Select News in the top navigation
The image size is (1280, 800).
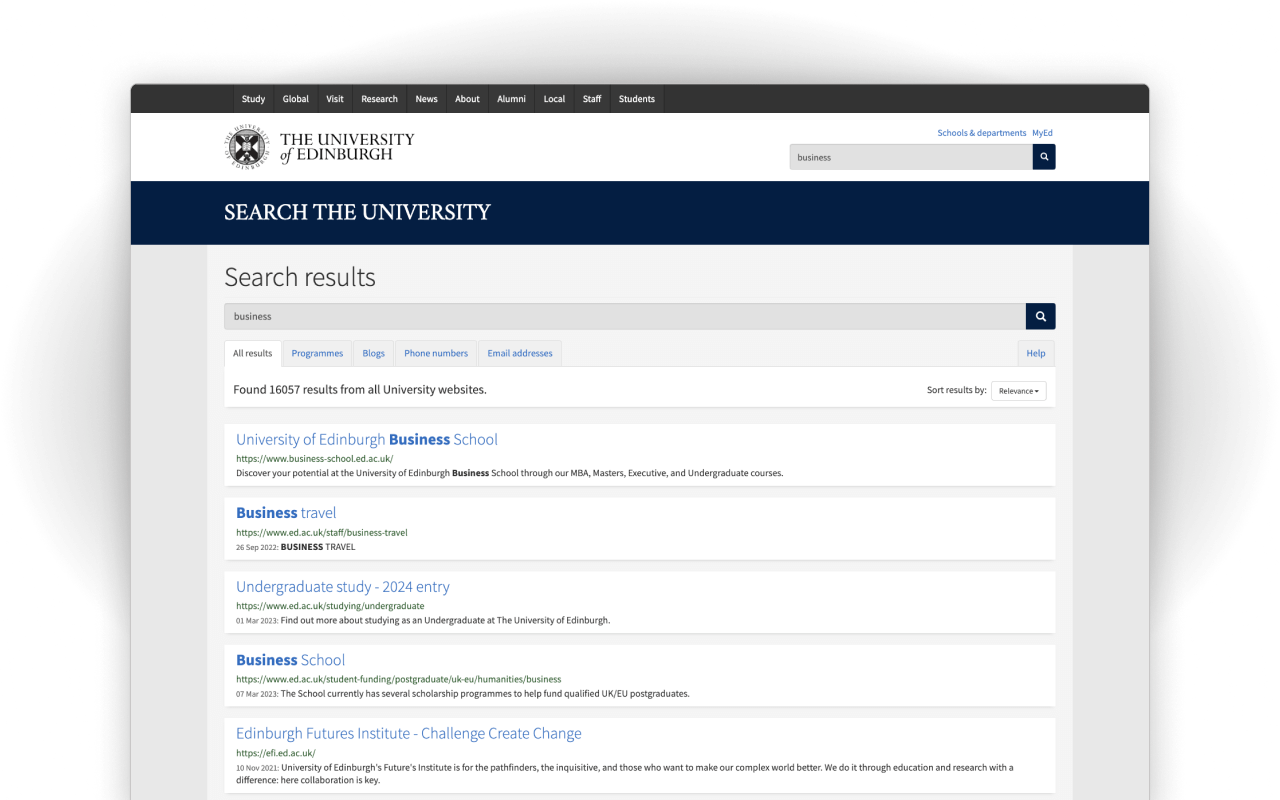pos(427,99)
